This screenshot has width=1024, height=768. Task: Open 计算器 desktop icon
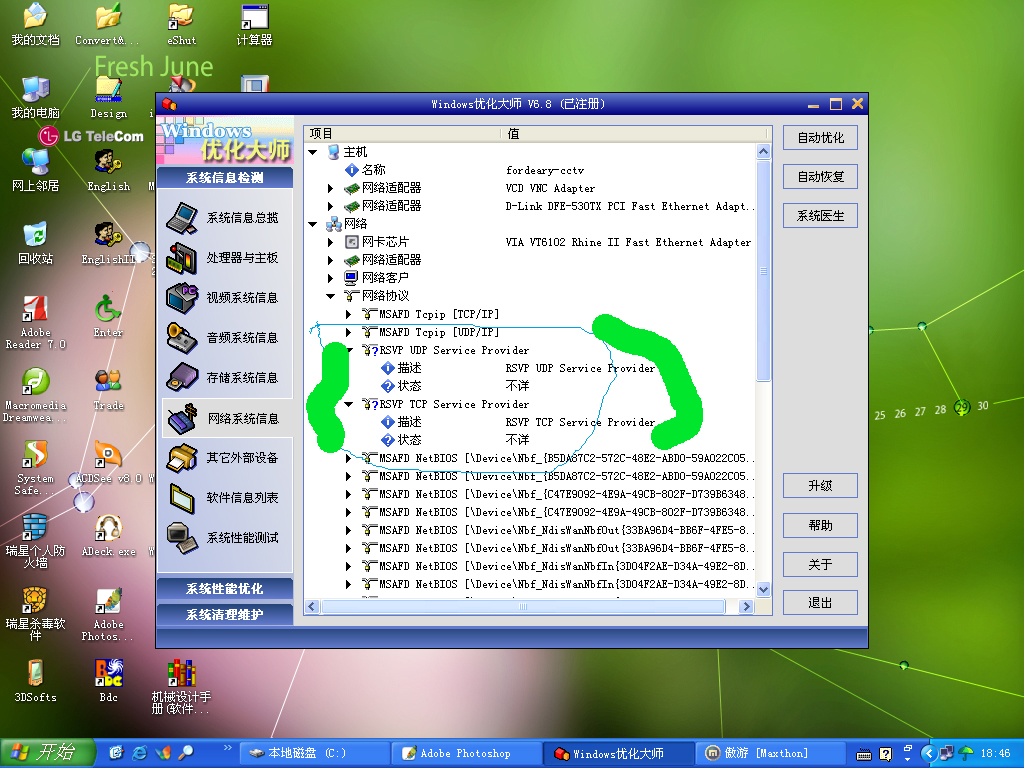coord(254,25)
